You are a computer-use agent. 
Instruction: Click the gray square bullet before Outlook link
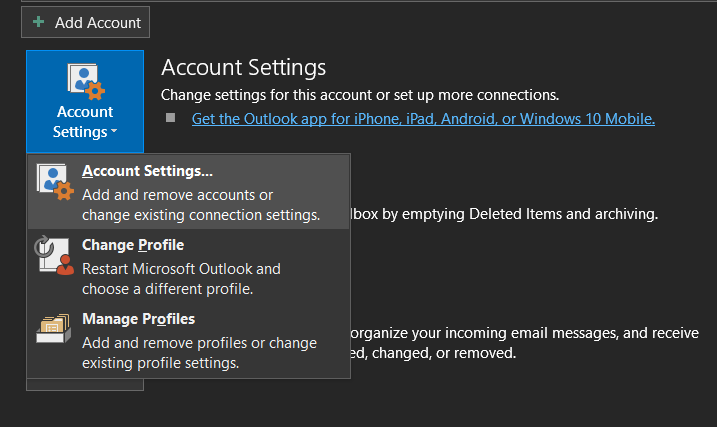171,118
